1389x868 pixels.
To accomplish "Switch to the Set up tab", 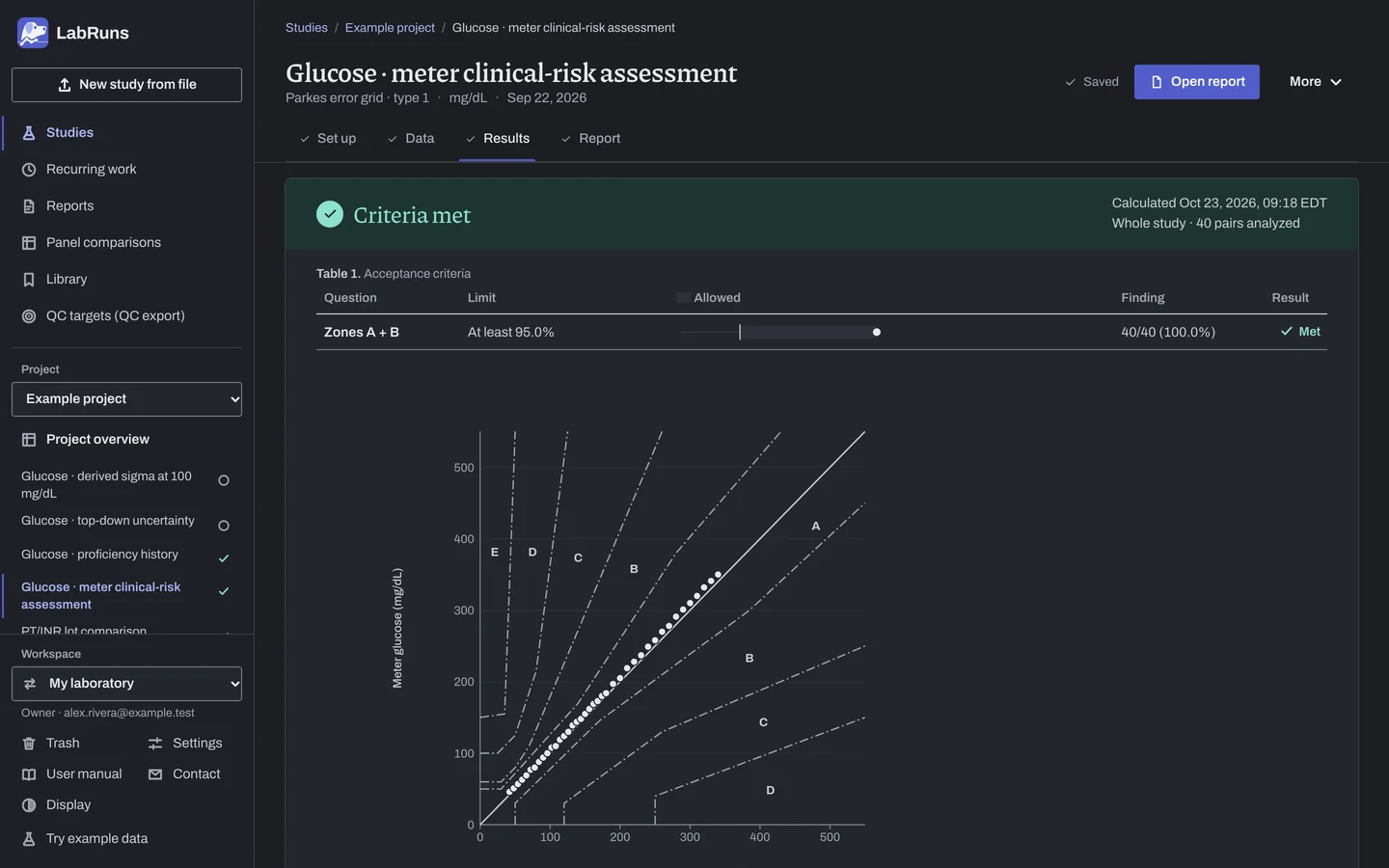I will (328, 139).
